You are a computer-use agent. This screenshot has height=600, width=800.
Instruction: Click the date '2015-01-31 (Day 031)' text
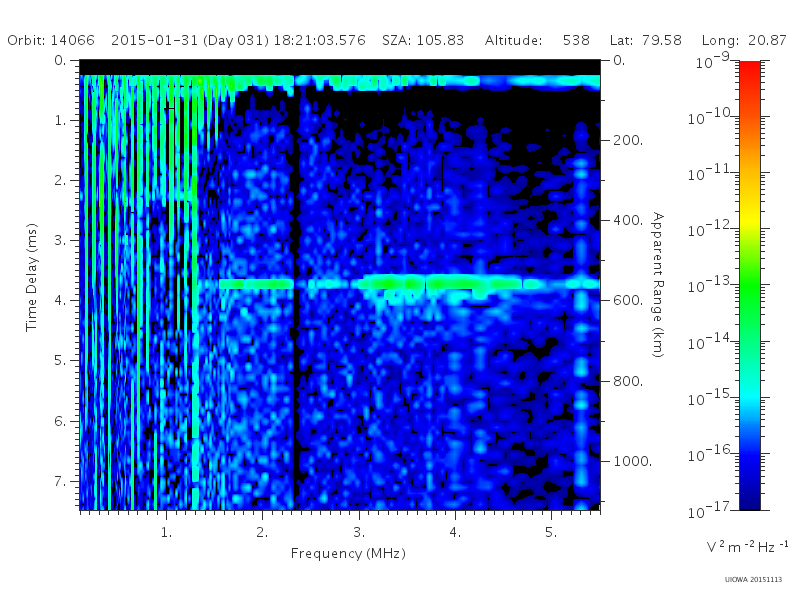(190, 40)
